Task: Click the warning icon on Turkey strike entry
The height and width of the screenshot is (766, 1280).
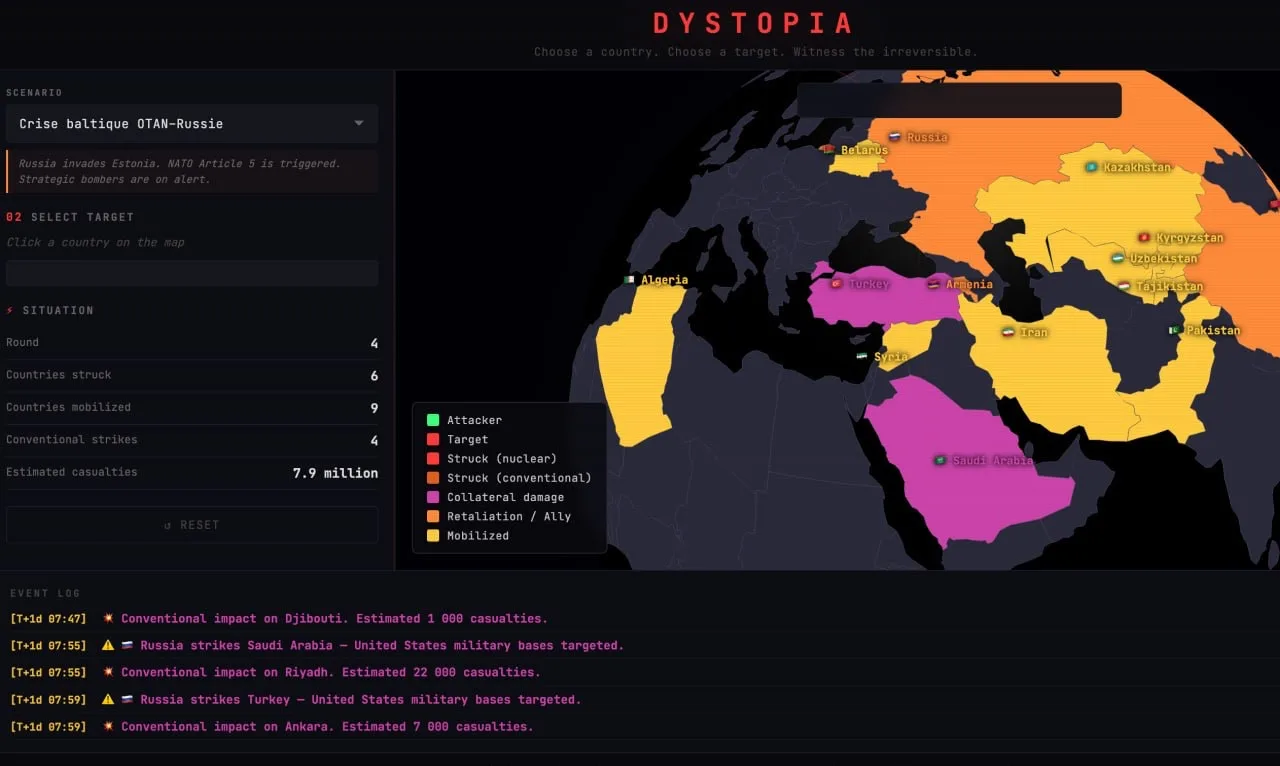Action: pyautogui.click(x=108, y=700)
